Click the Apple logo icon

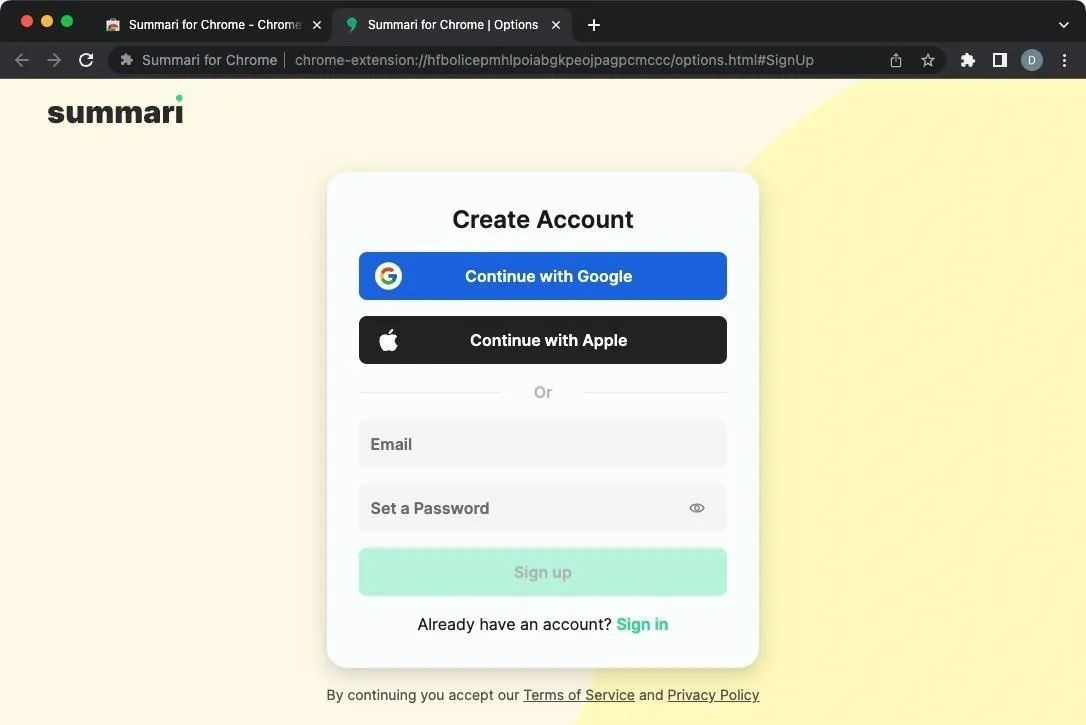tap(389, 340)
